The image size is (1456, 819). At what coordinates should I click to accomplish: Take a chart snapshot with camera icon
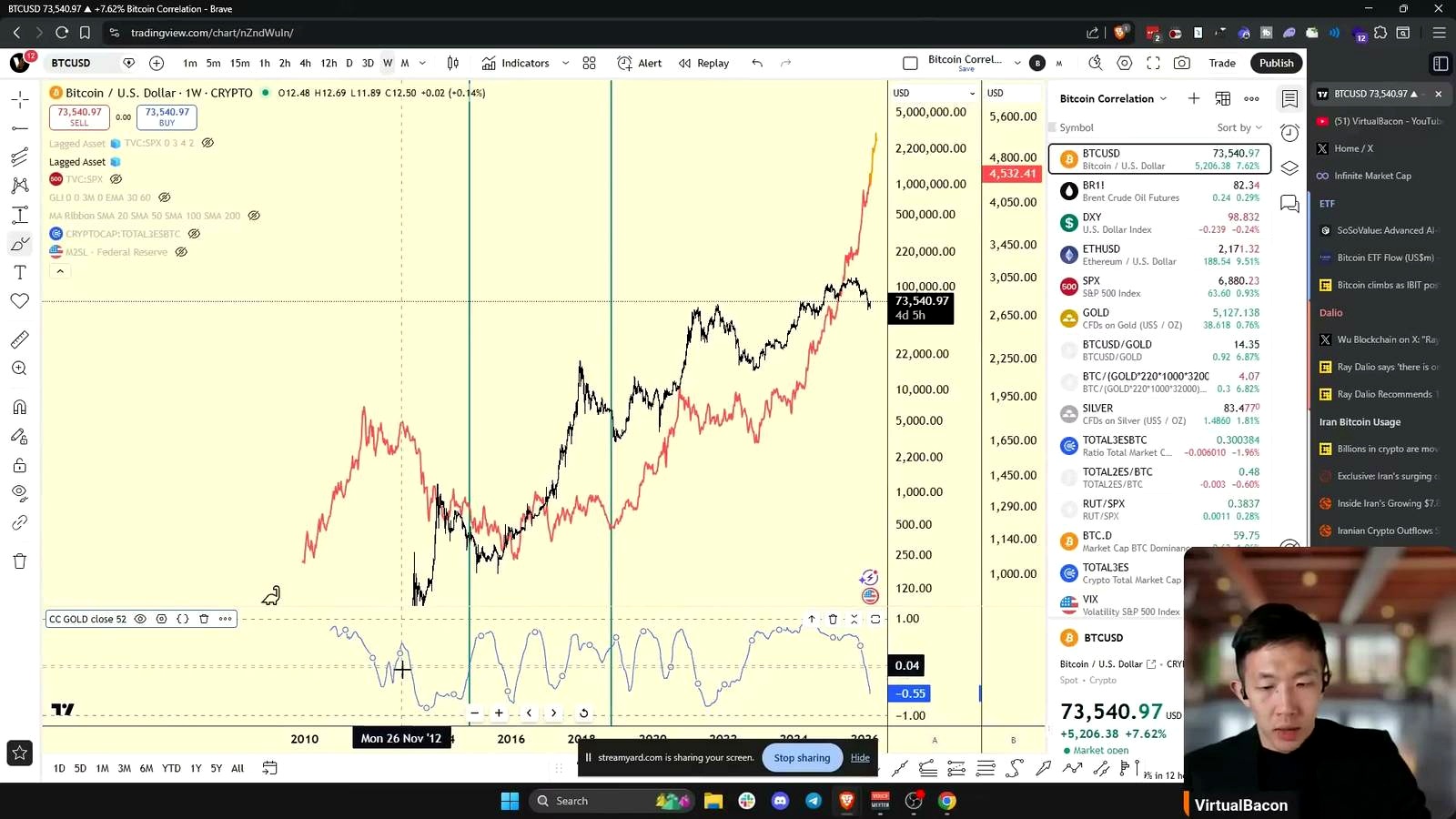(x=1181, y=63)
